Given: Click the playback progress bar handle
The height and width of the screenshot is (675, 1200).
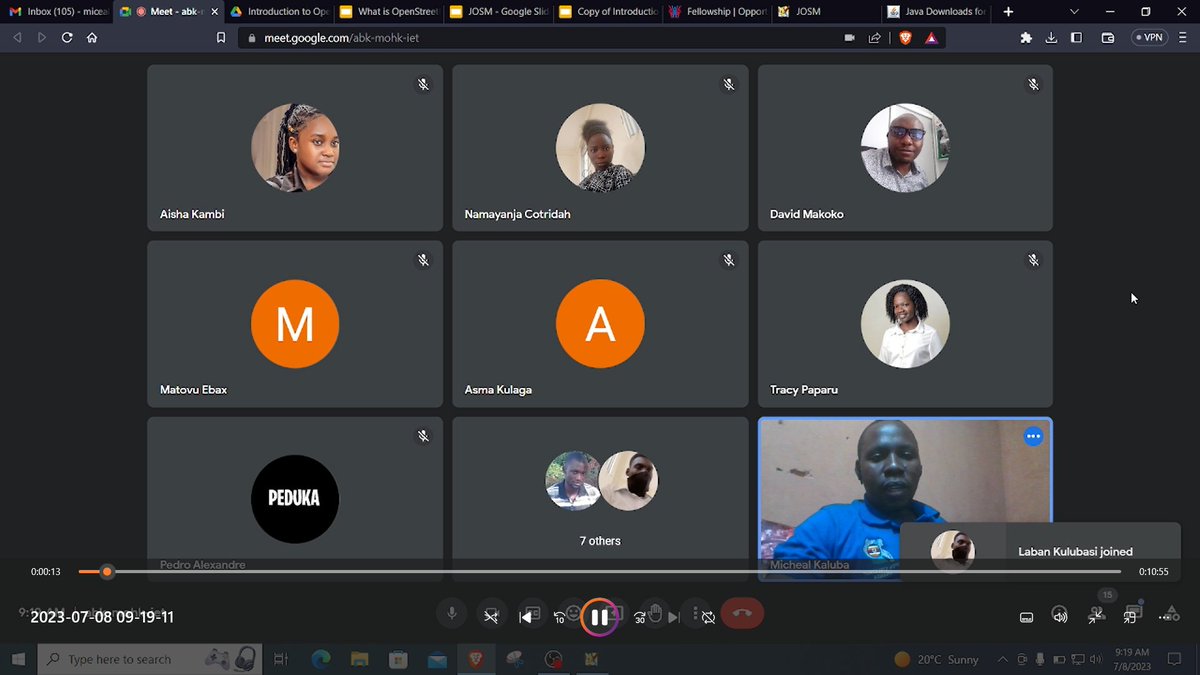Looking at the screenshot, I should click(x=107, y=572).
